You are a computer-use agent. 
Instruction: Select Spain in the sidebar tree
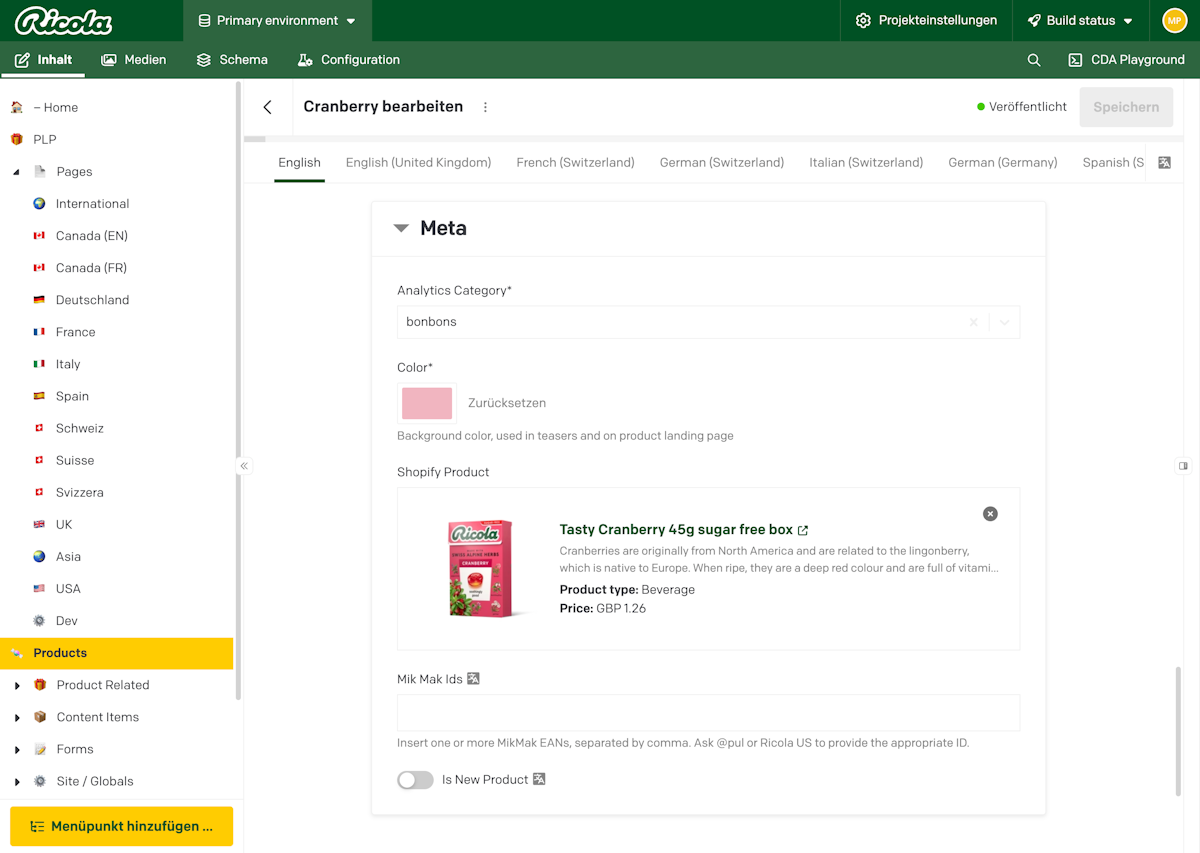pyautogui.click(x=72, y=396)
